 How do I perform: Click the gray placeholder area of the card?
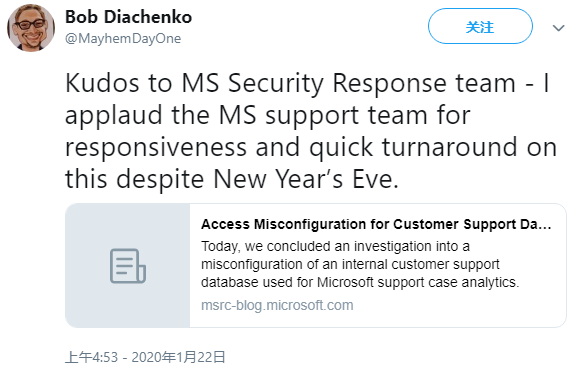point(128,266)
